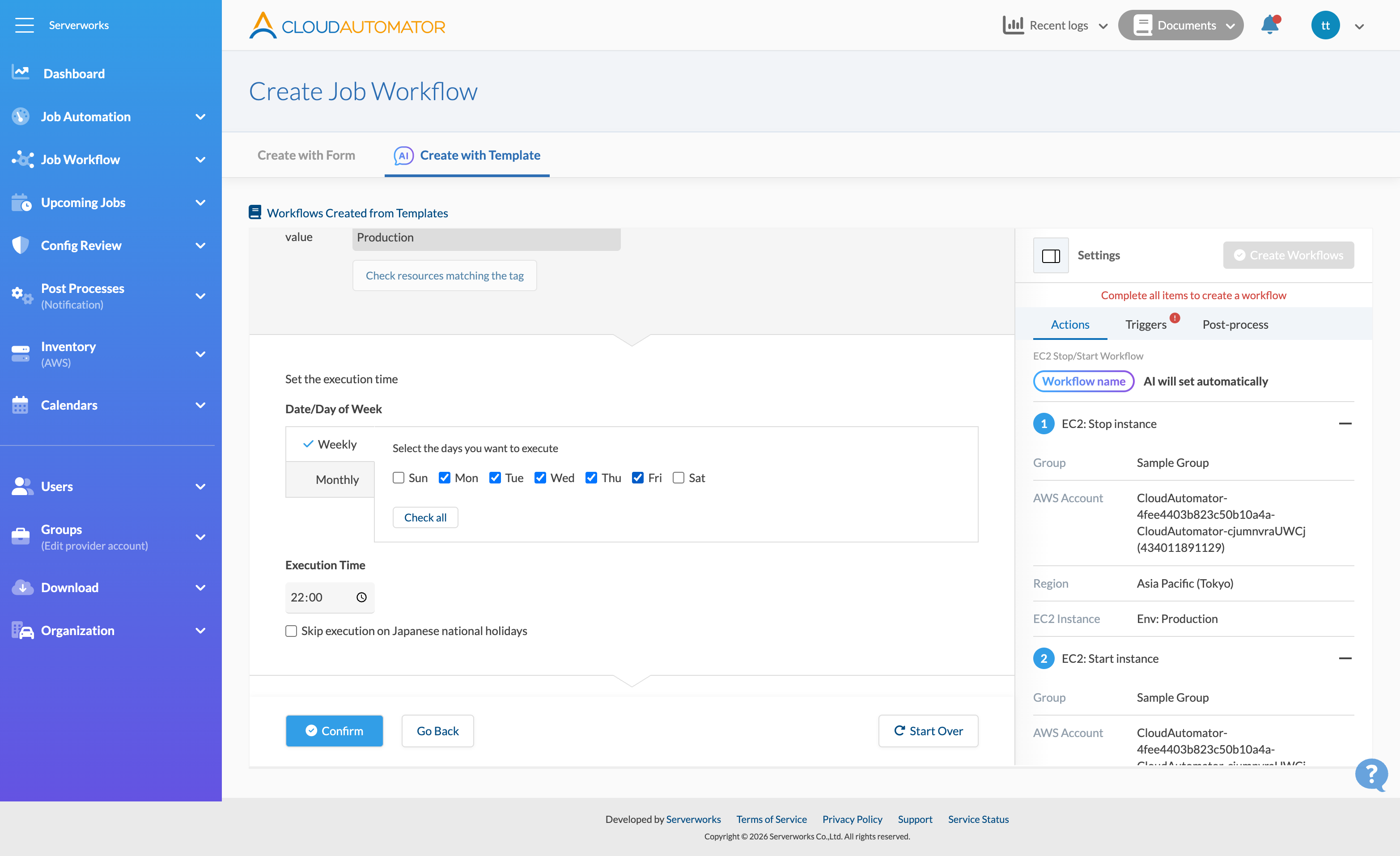Expand the Config Review chevron
The height and width of the screenshot is (856, 1400).
click(200, 246)
